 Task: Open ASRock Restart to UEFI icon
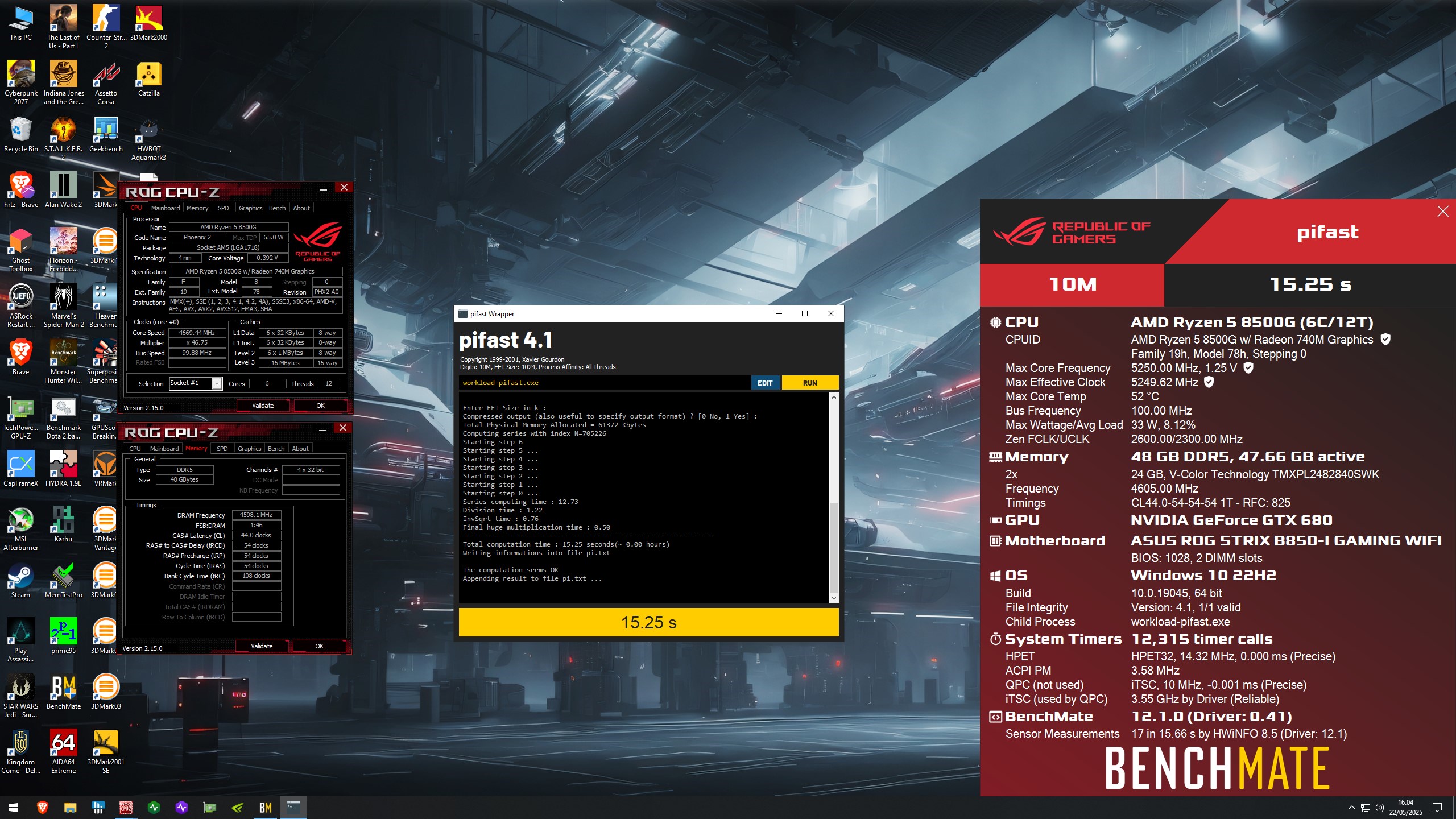coord(20,307)
